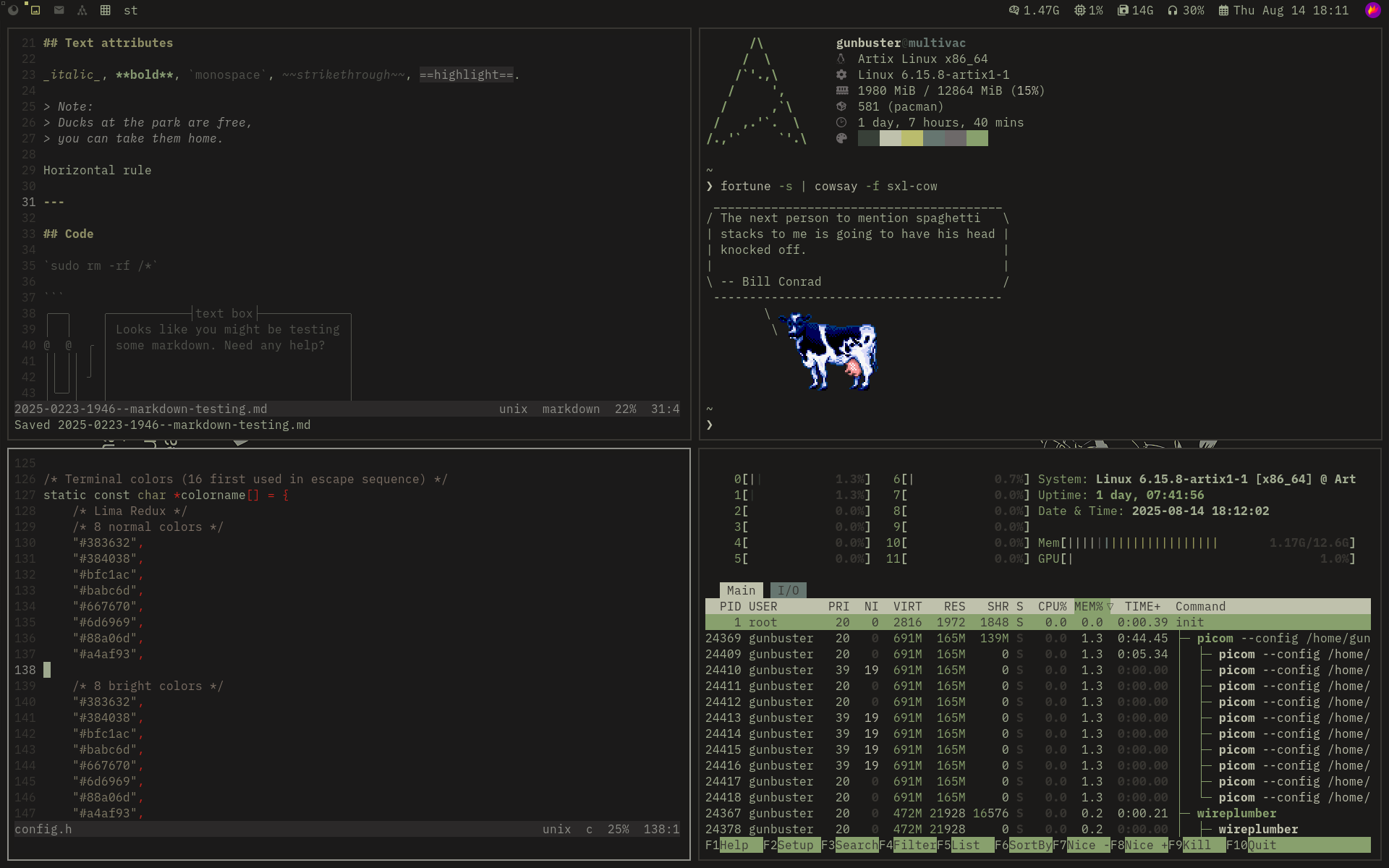Click the green color swatch in fetch palette

click(x=977, y=138)
